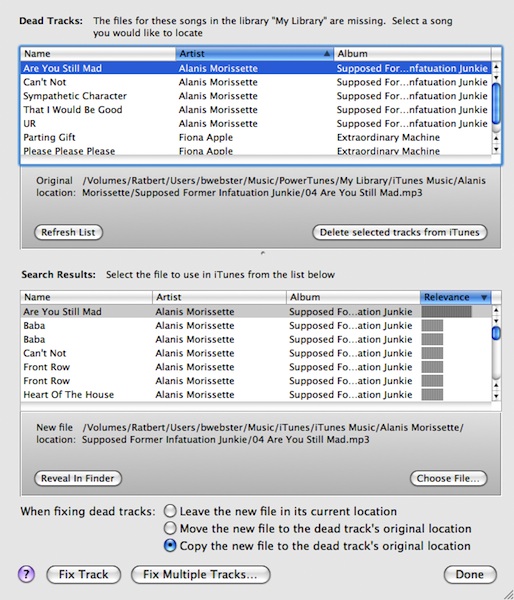Open Fix Multiple Tracks… dialog

201,574
